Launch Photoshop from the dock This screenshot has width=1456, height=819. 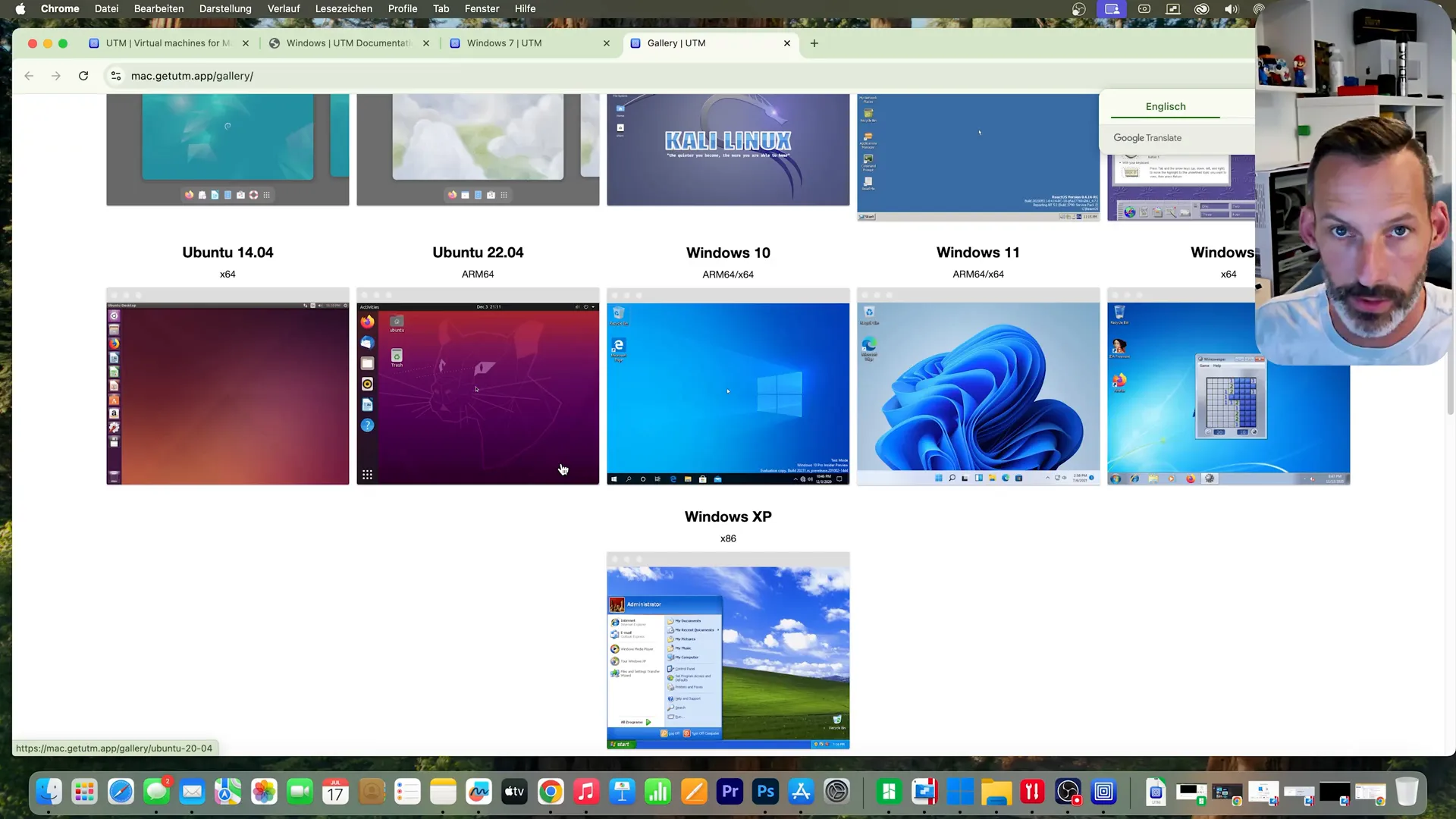766,792
